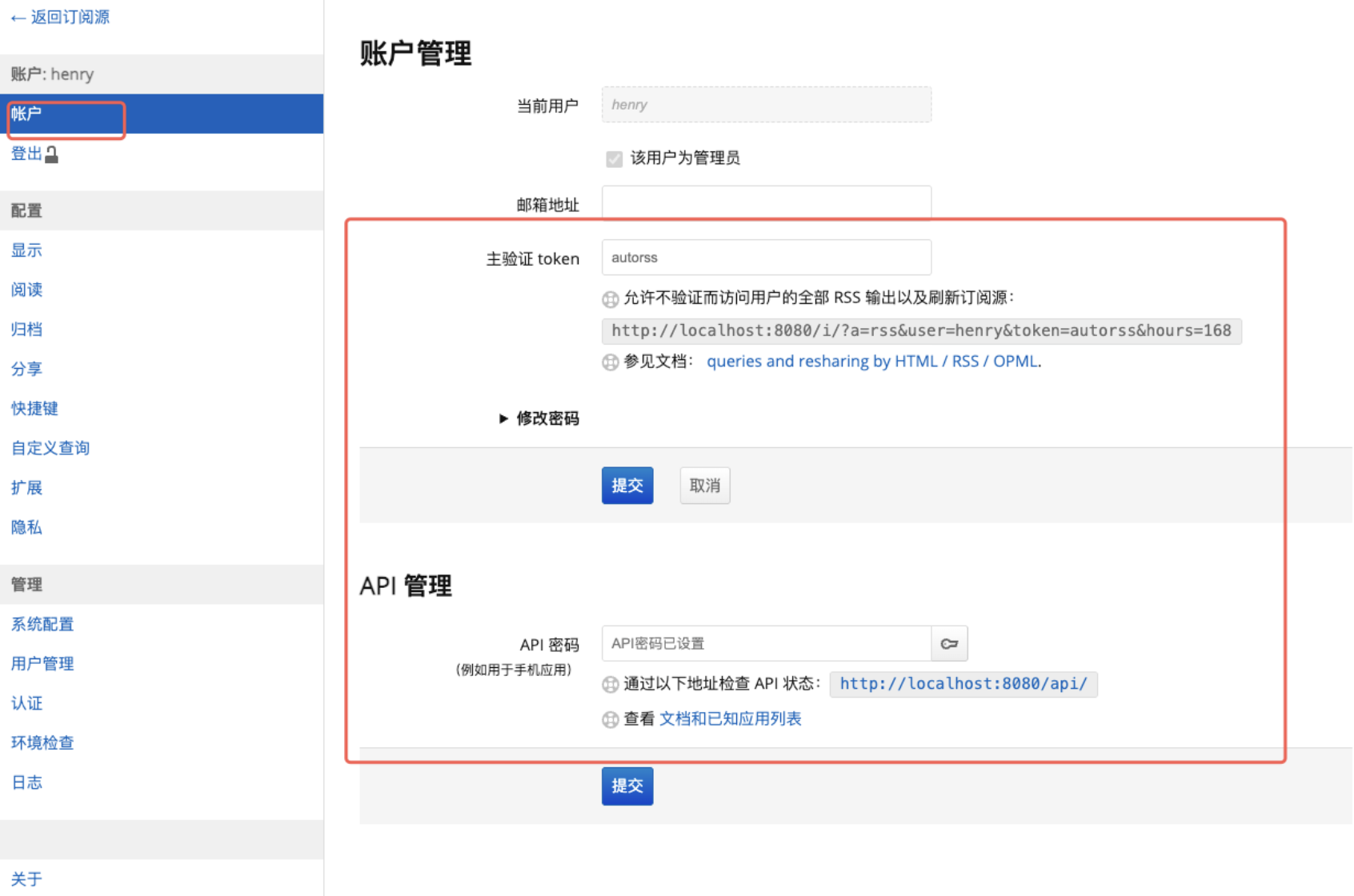Open the 阅读 settings page

pos(26,290)
